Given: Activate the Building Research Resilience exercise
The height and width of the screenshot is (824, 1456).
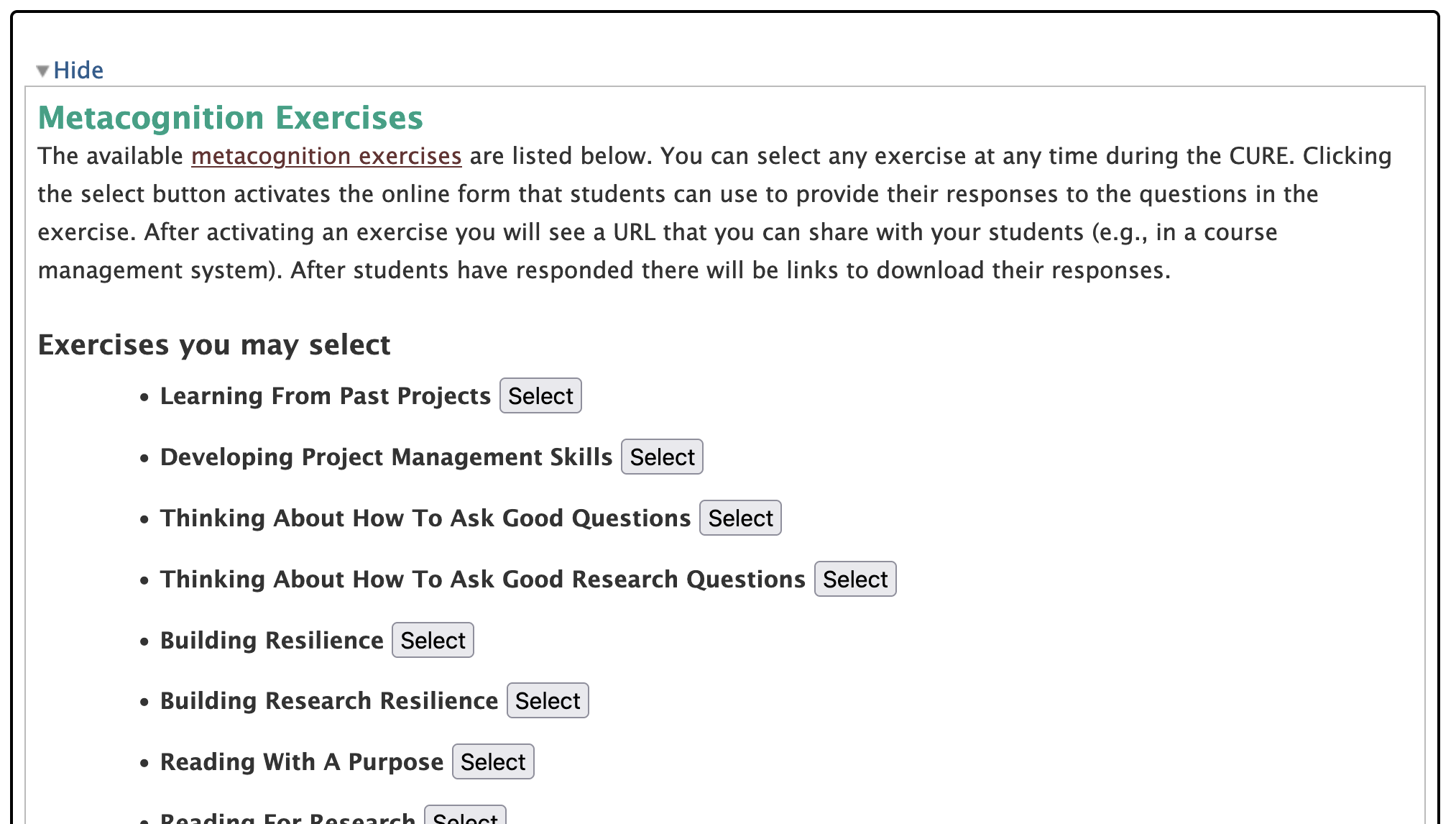Looking at the screenshot, I should 548,701.
